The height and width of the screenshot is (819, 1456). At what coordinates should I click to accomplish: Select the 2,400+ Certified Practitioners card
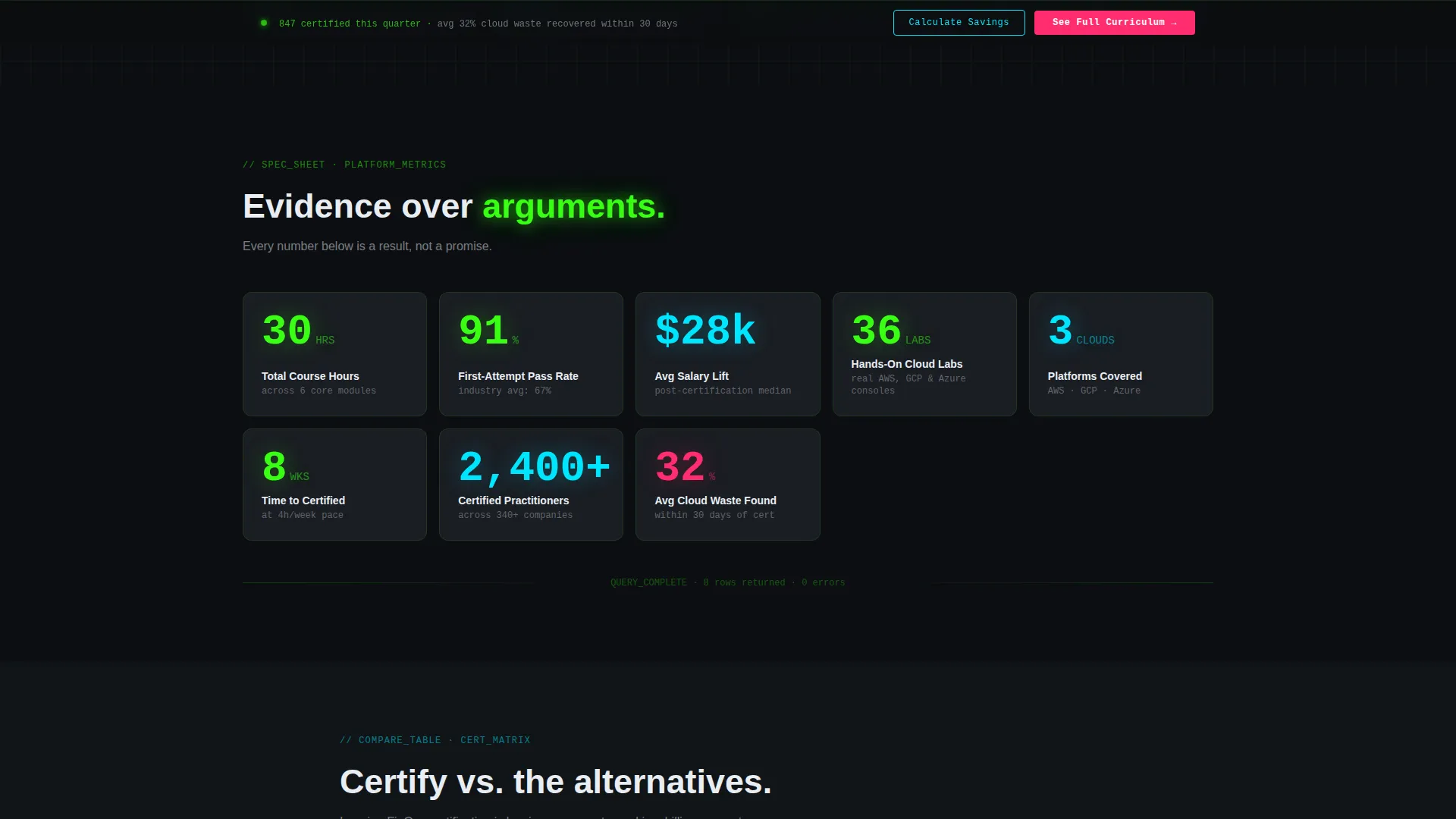pos(531,485)
